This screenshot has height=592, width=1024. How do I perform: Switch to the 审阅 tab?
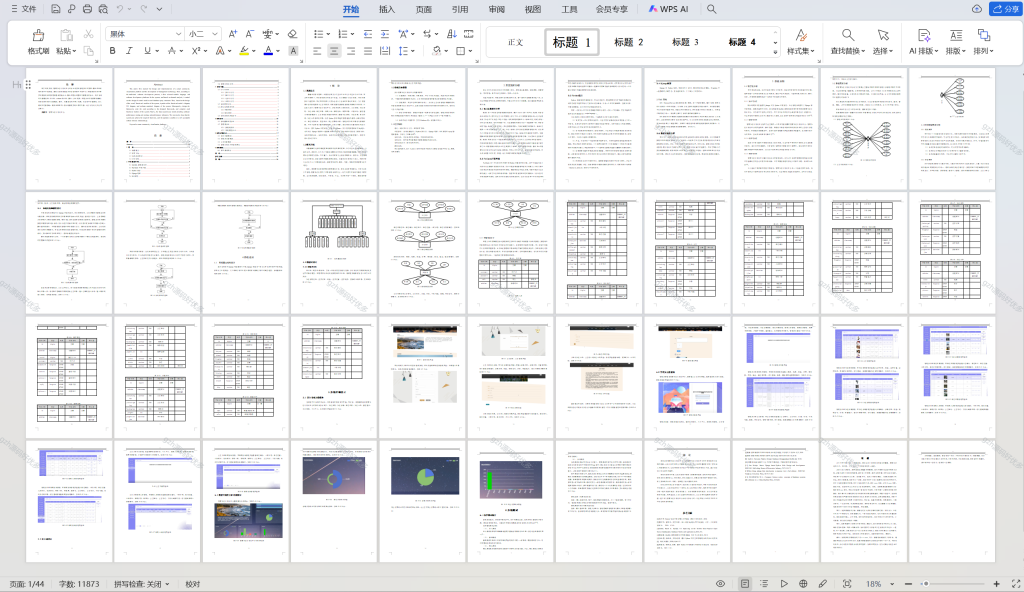[496, 9]
